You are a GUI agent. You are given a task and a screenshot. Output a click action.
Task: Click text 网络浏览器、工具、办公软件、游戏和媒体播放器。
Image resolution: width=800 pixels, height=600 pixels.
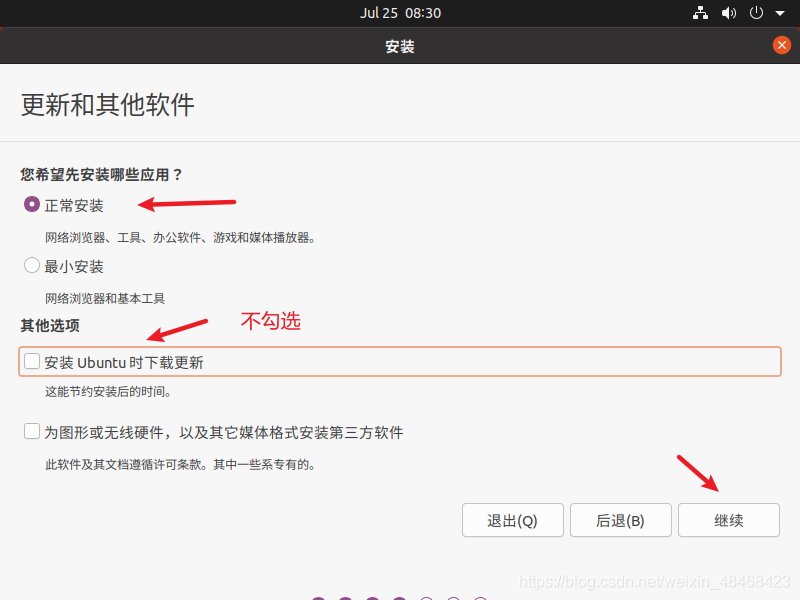[180, 237]
